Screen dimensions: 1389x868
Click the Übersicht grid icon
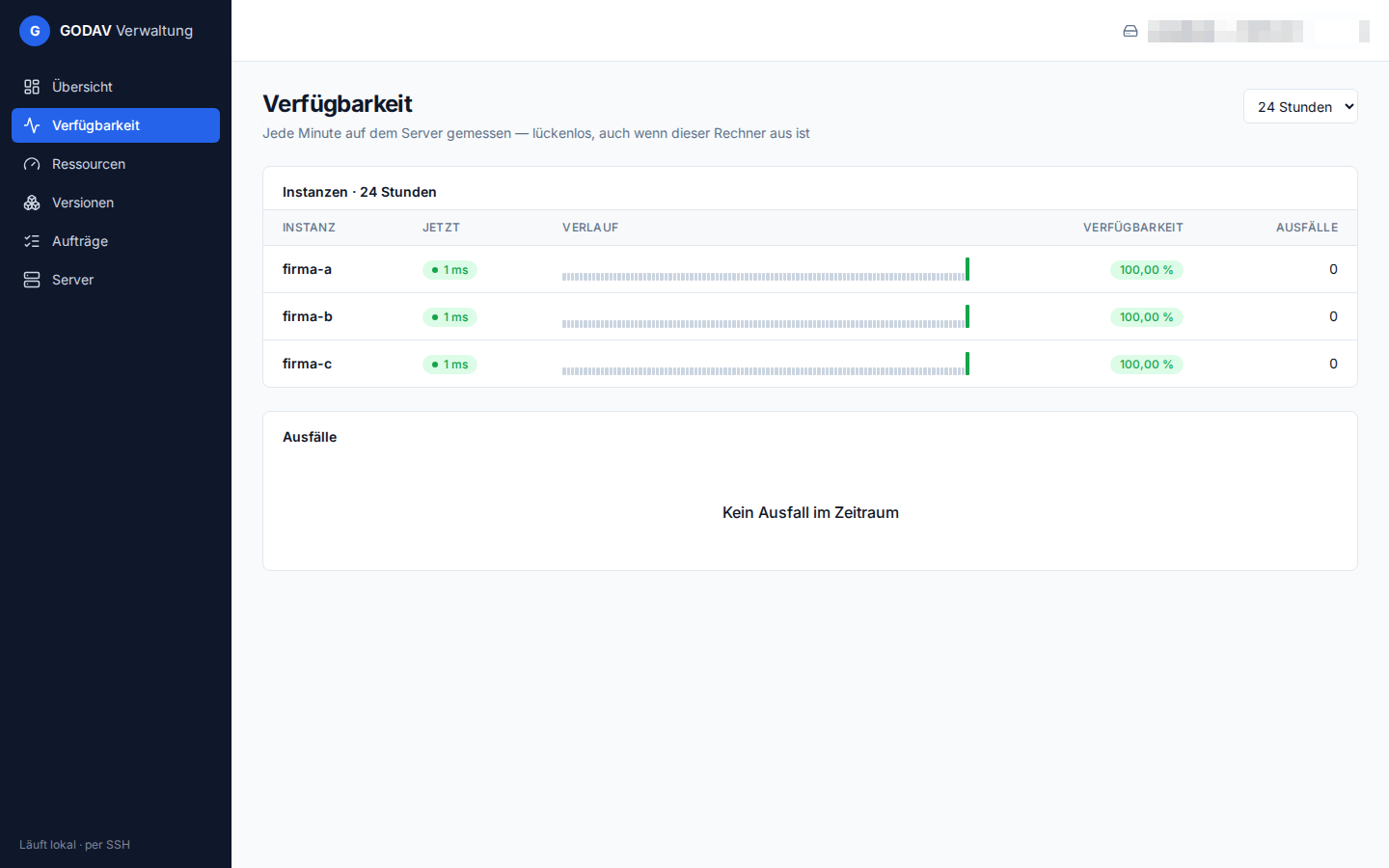[32, 87]
